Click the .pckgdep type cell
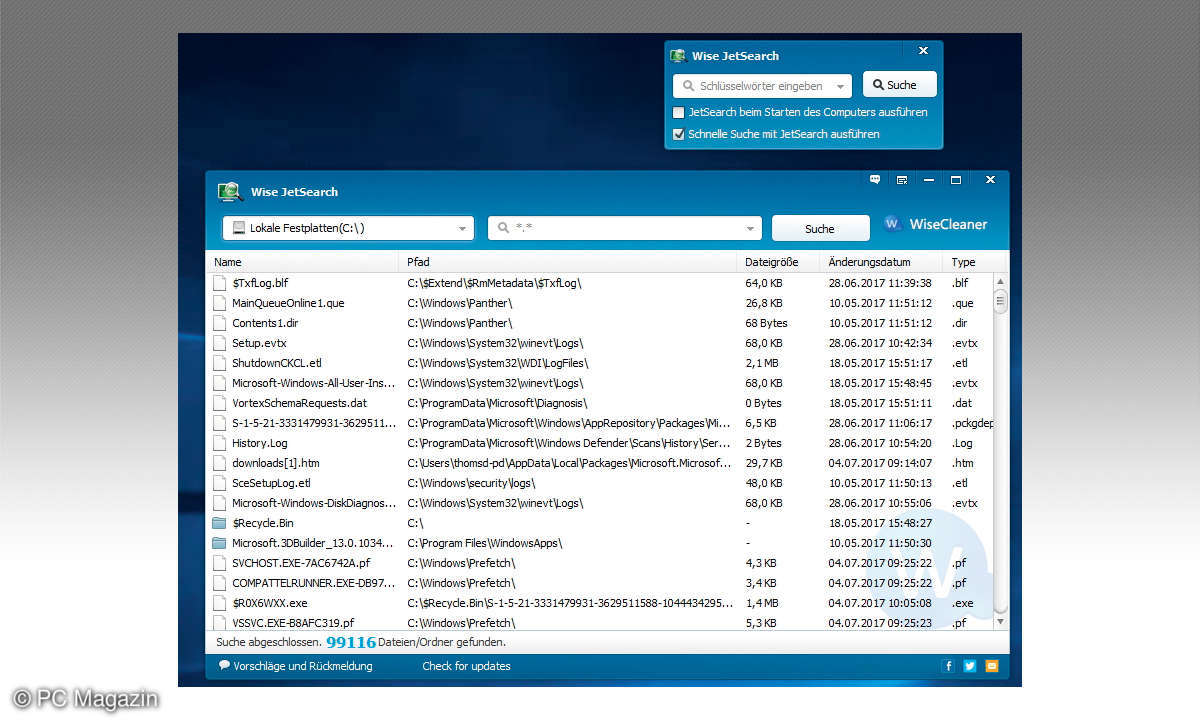The image size is (1200, 720). point(973,423)
